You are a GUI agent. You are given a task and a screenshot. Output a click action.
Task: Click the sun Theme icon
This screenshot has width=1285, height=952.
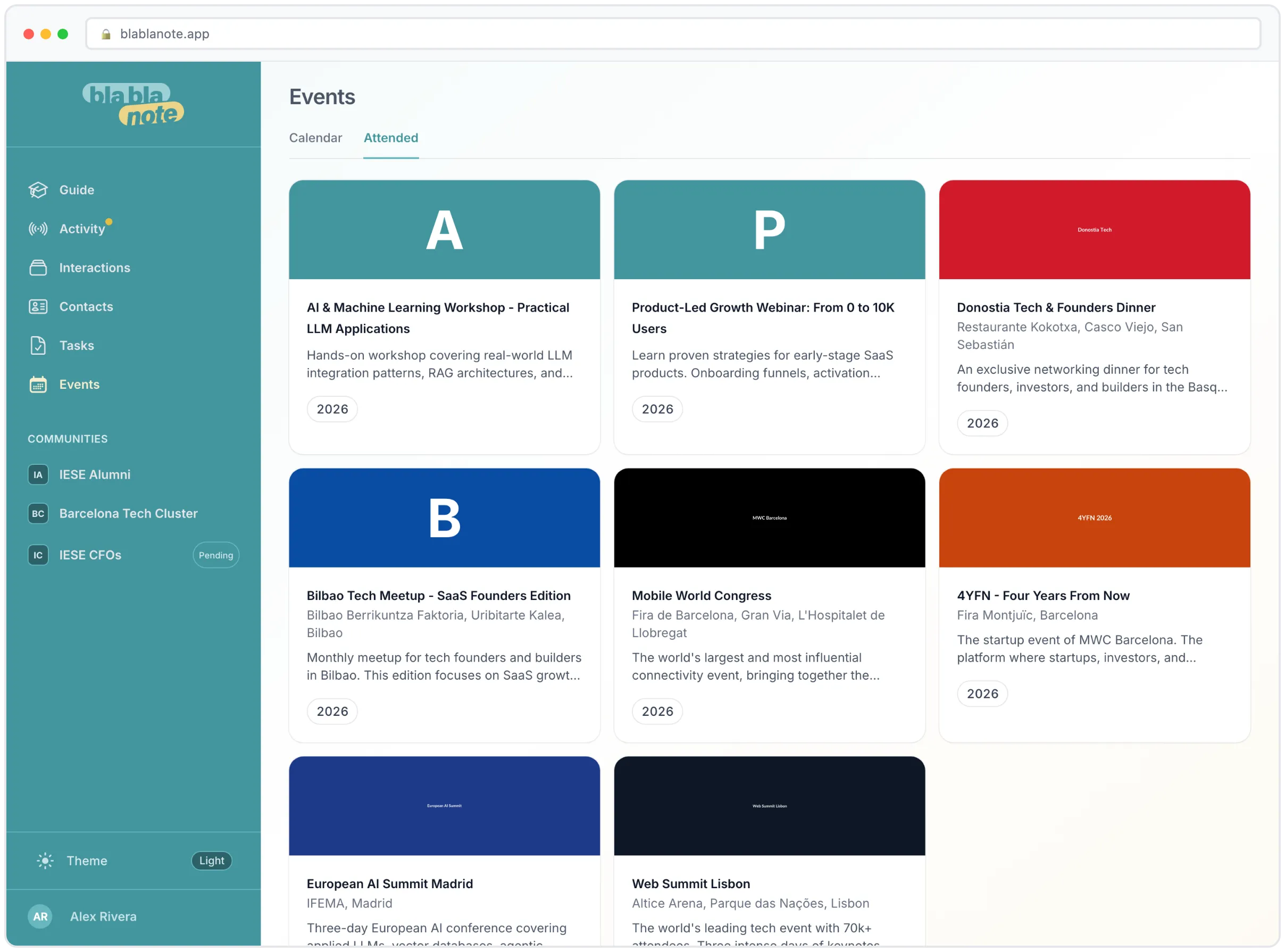coord(45,862)
